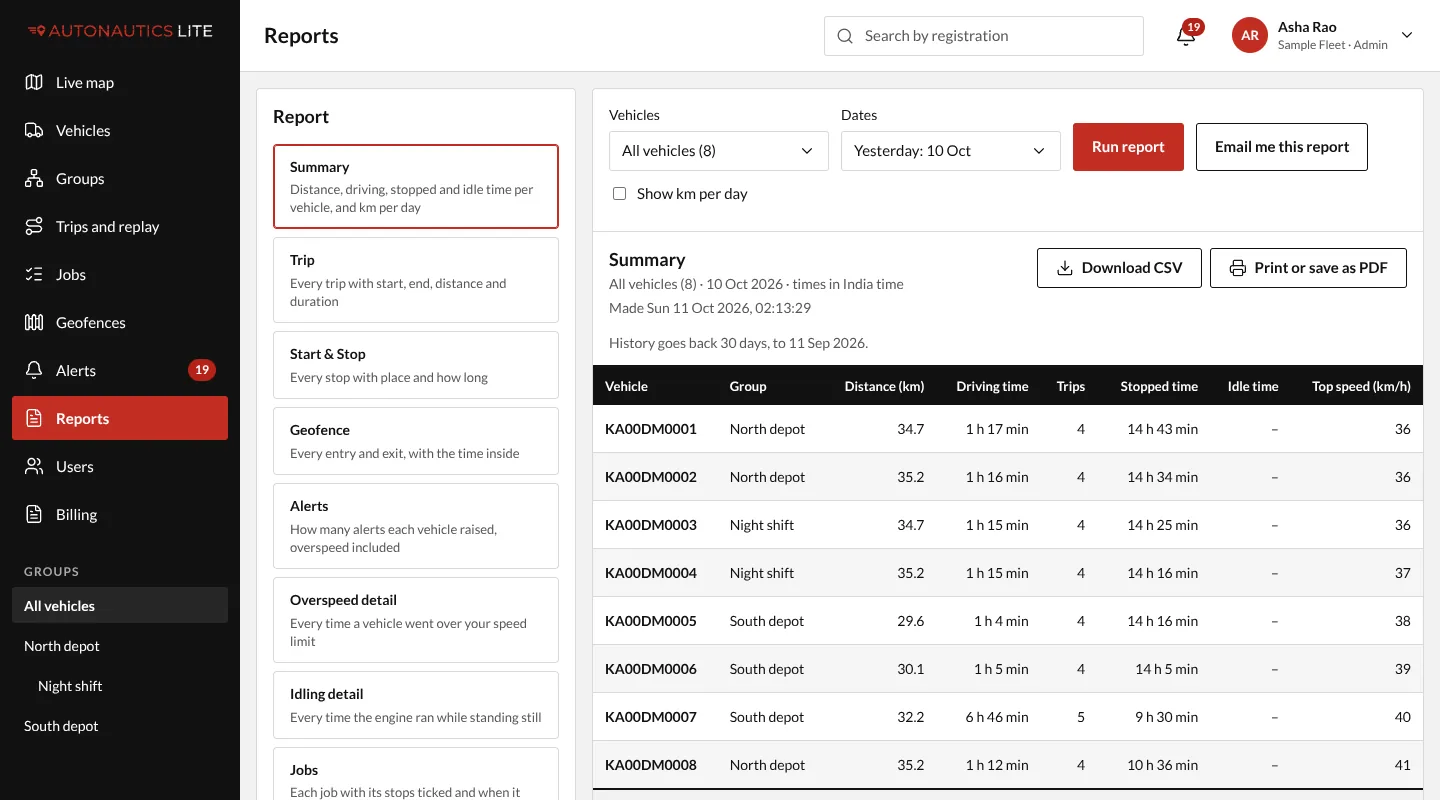Click the red 19 badge beside Alerts
The image size is (1440, 800).
tap(202, 370)
